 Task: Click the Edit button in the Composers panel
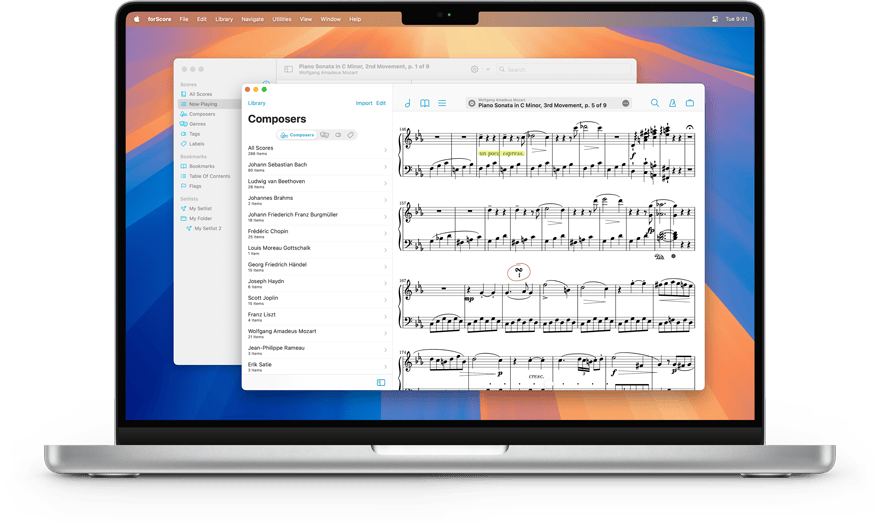[x=381, y=103]
